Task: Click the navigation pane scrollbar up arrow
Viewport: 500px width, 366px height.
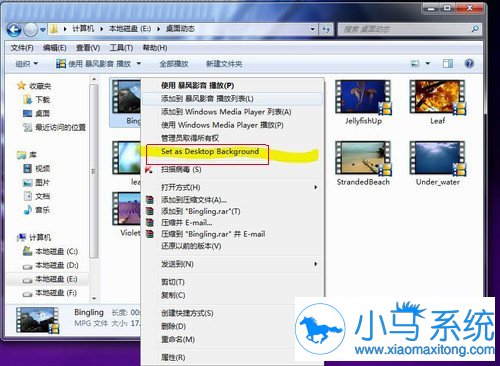Action: [94, 79]
